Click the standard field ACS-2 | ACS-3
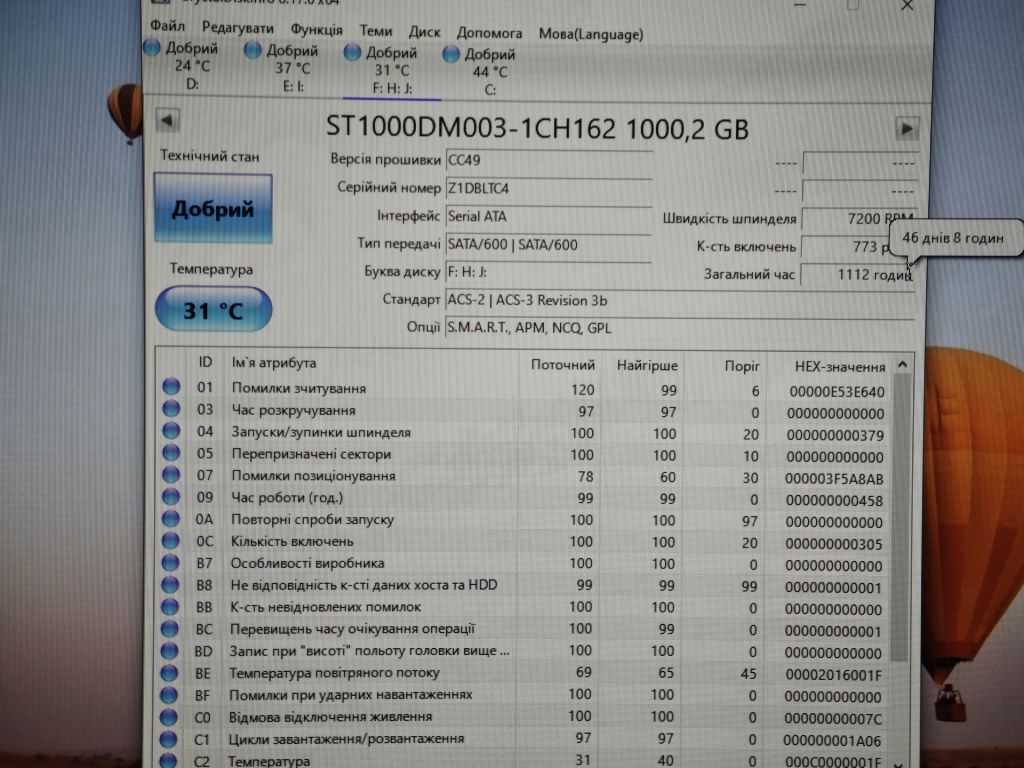The height and width of the screenshot is (768, 1024). (x=679, y=301)
